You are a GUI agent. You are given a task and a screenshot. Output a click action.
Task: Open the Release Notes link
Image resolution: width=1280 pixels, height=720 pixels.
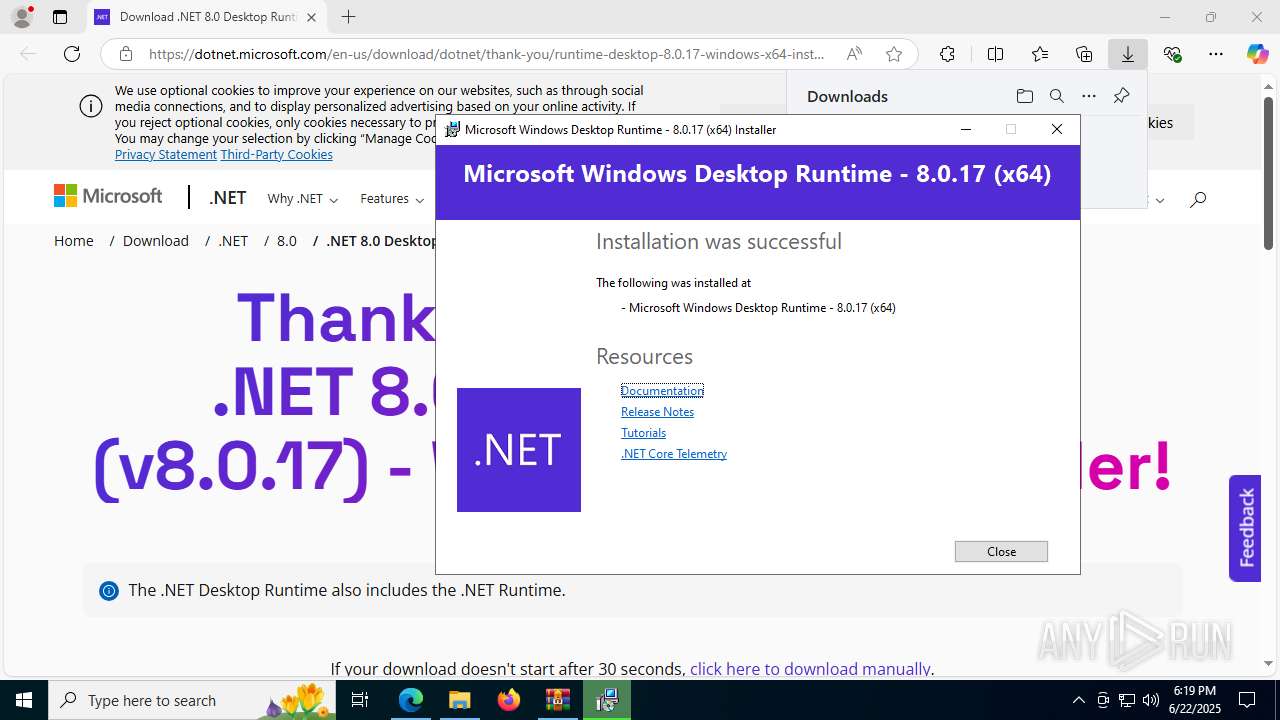click(x=657, y=412)
